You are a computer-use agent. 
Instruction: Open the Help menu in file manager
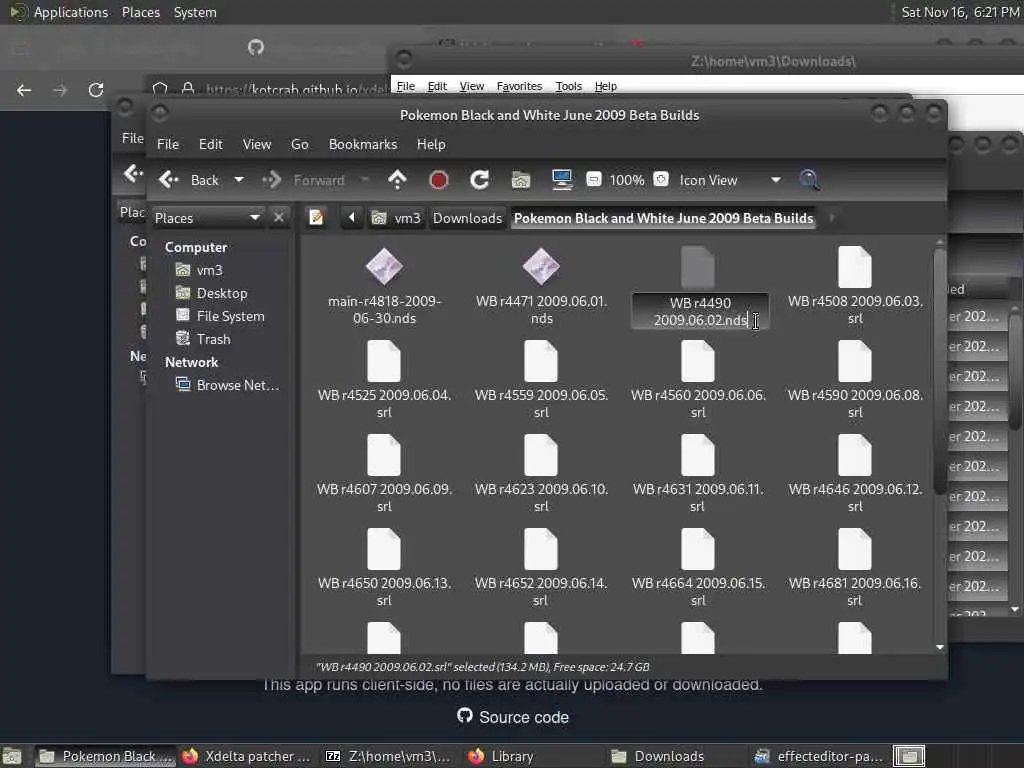(x=431, y=144)
